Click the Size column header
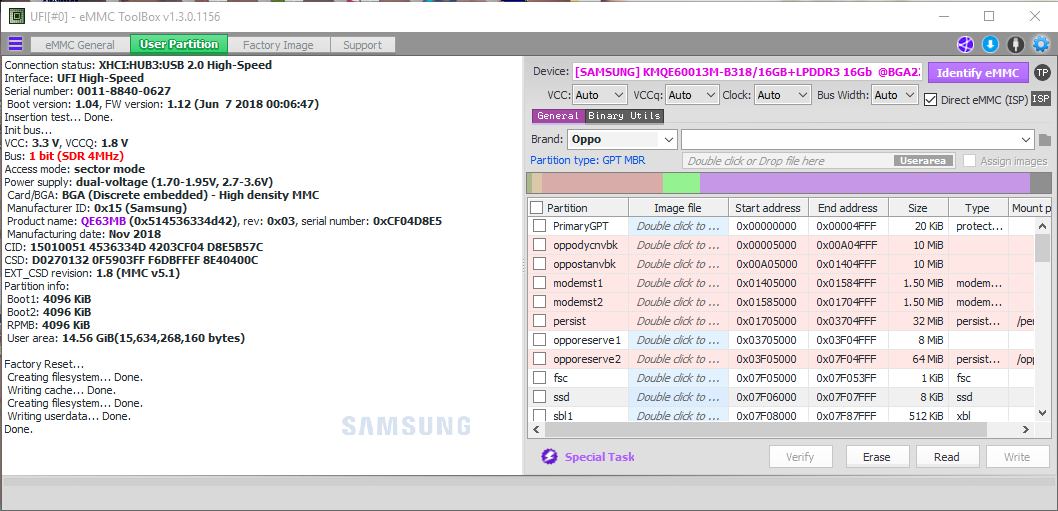The image size is (1058, 511). pos(918,208)
